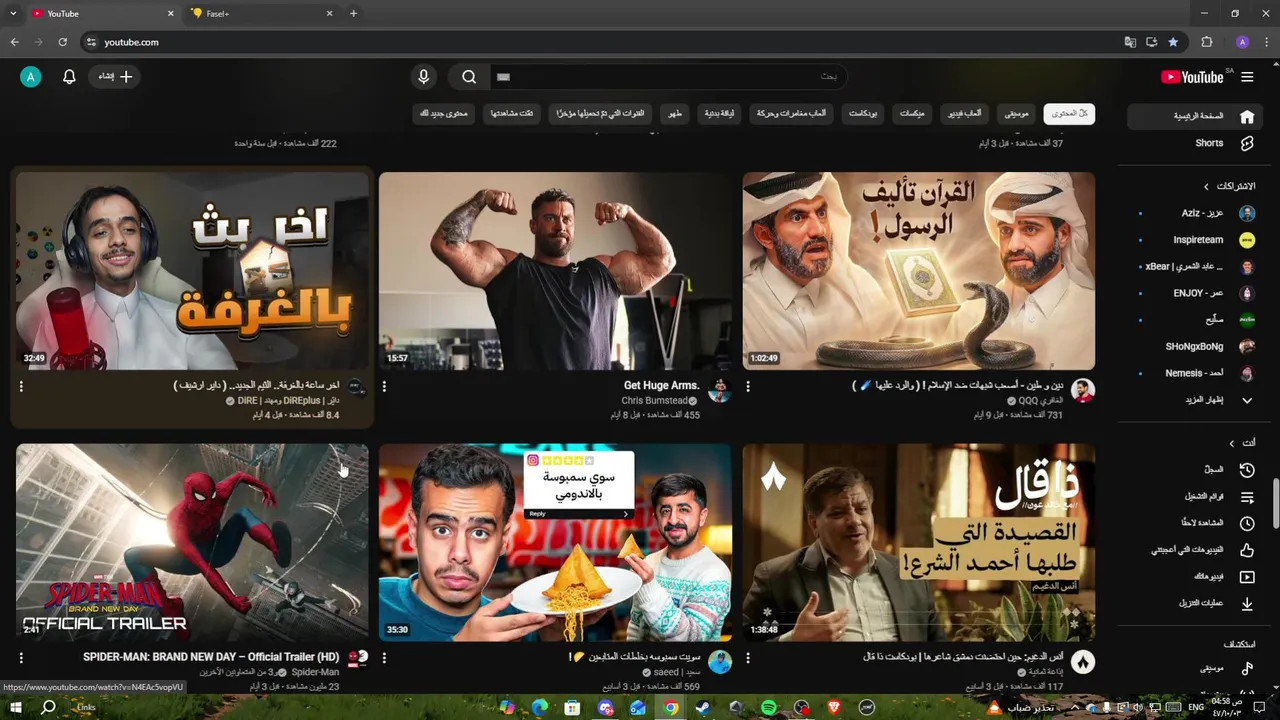Screen dimensions: 1280x720
Task: Select the Video games (ألعاب فيديو) chip
Action: [x=964, y=114]
